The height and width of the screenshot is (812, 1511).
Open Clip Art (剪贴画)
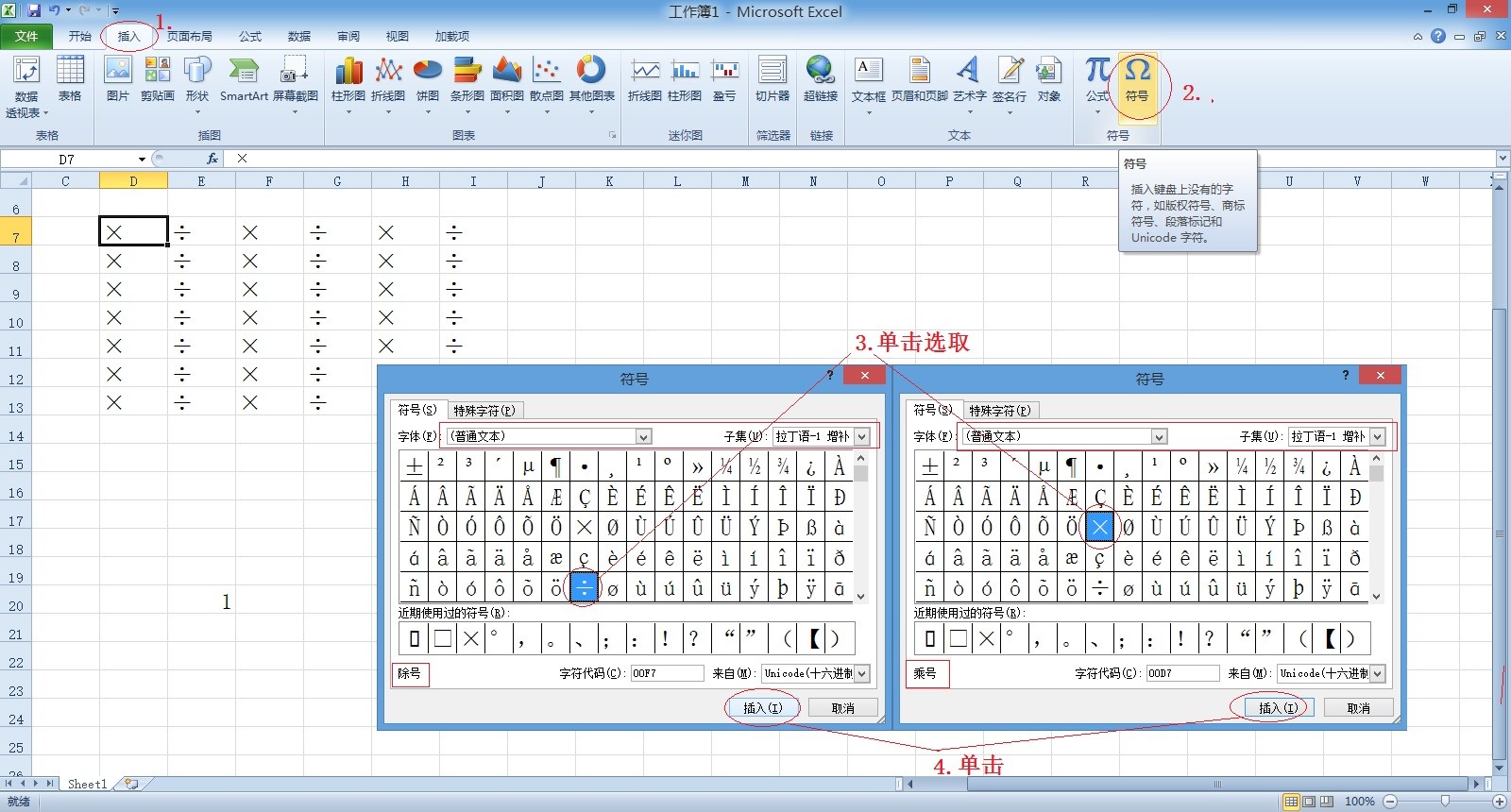pyautogui.click(x=157, y=79)
